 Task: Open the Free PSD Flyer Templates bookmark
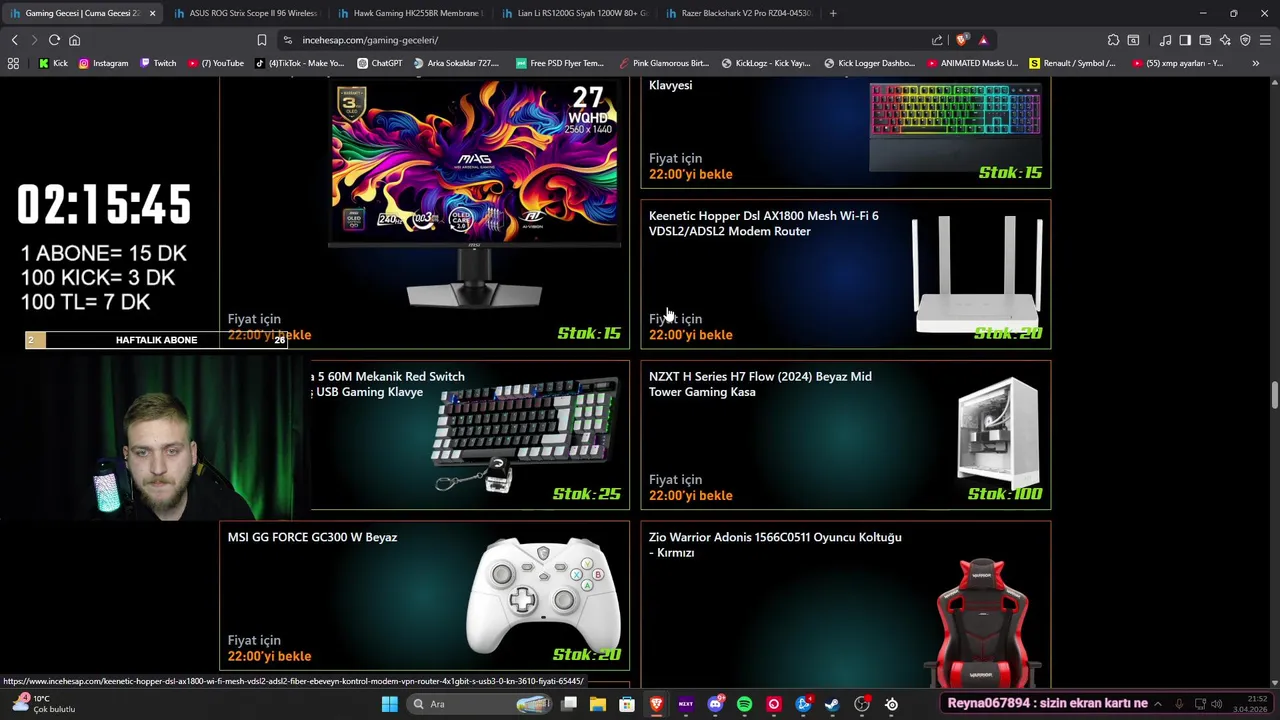559,63
